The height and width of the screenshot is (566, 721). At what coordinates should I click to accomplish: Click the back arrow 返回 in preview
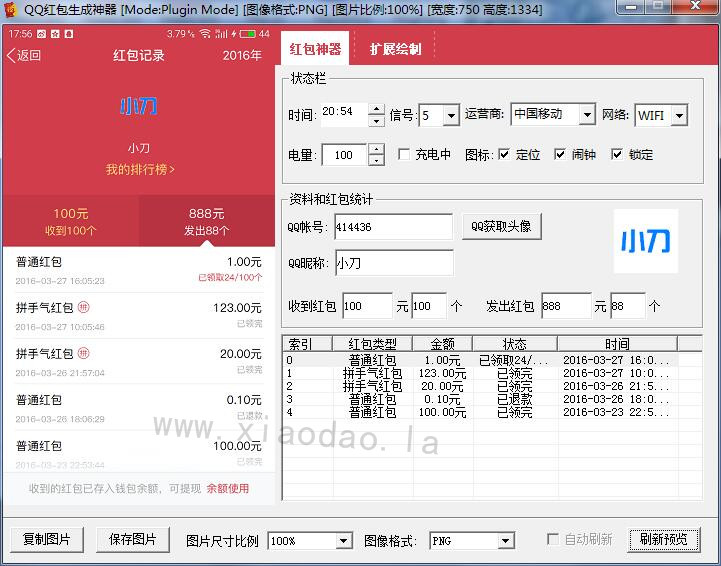click(24, 55)
